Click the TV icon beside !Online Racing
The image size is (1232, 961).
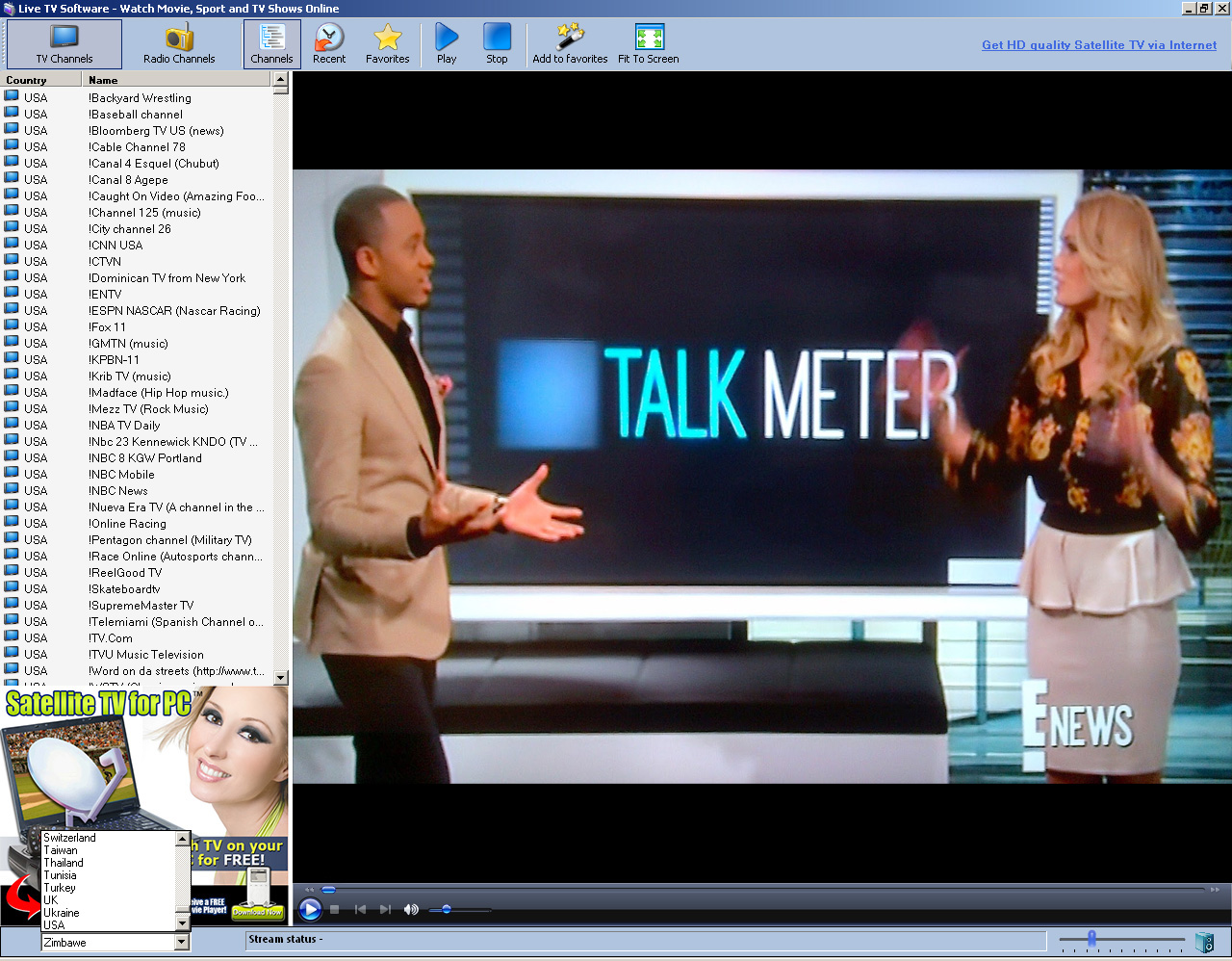[12, 523]
